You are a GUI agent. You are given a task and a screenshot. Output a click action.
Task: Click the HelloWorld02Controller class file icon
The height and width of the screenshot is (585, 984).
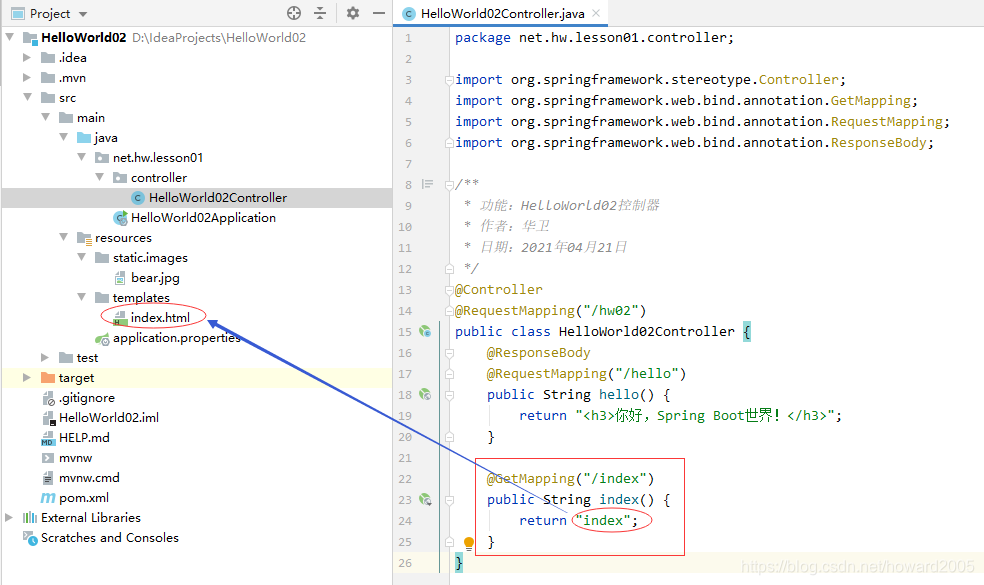point(138,198)
